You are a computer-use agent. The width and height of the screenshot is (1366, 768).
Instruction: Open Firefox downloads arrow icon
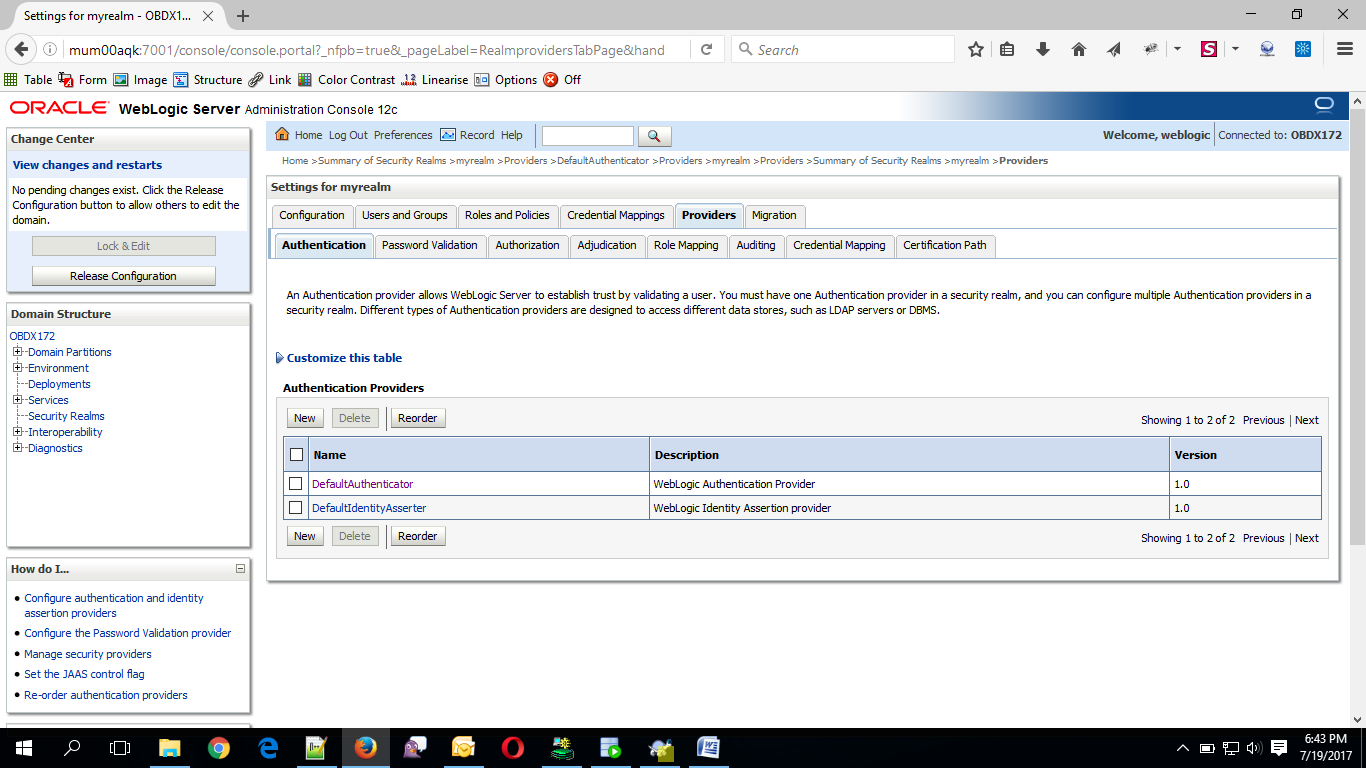click(1043, 49)
